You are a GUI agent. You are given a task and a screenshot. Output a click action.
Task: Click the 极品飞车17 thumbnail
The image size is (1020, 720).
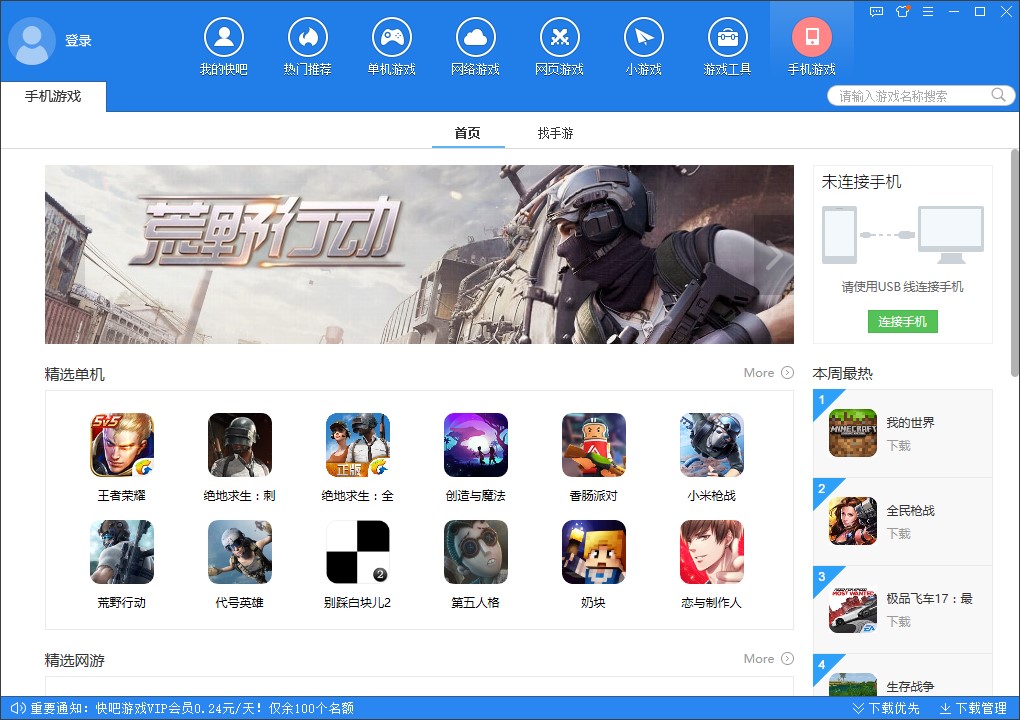click(853, 609)
